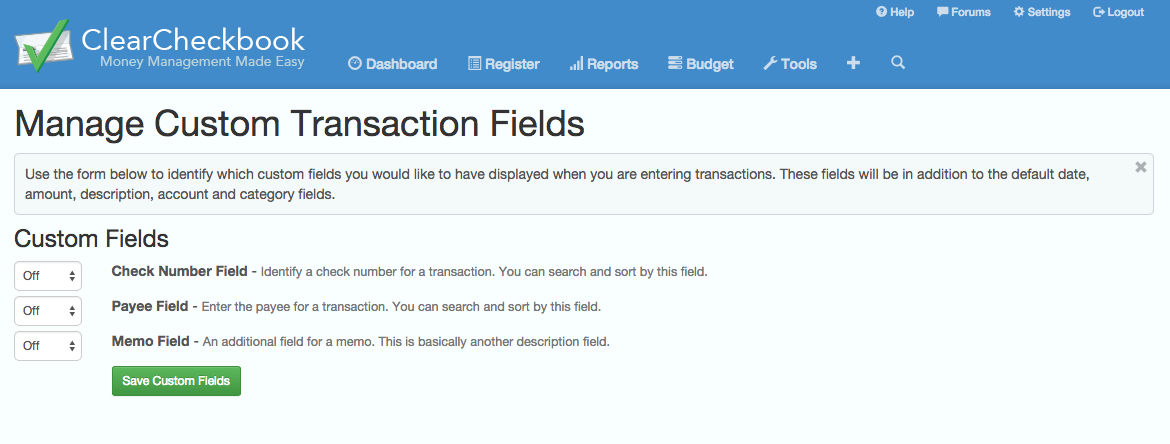Open the Payee Field Off dropdown
This screenshot has width=1170, height=444.
(x=48, y=310)
